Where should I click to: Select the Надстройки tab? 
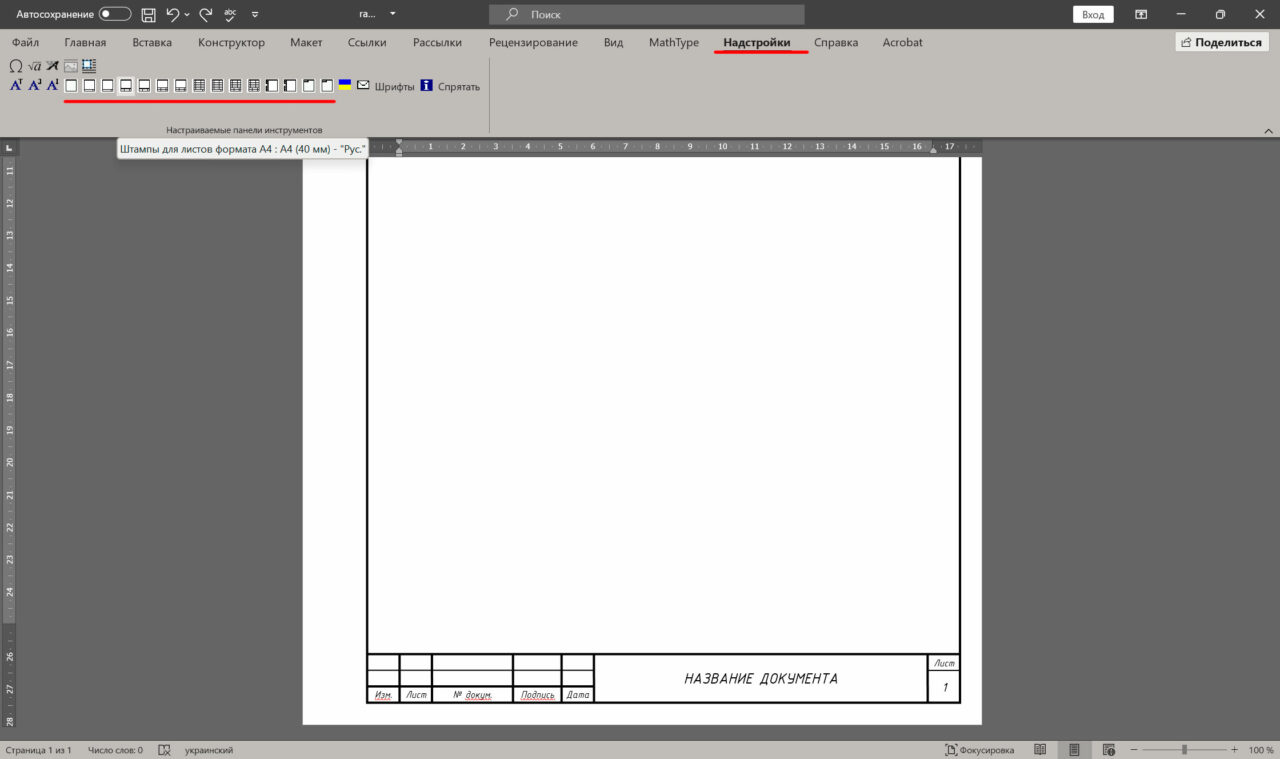pos(757,43)
